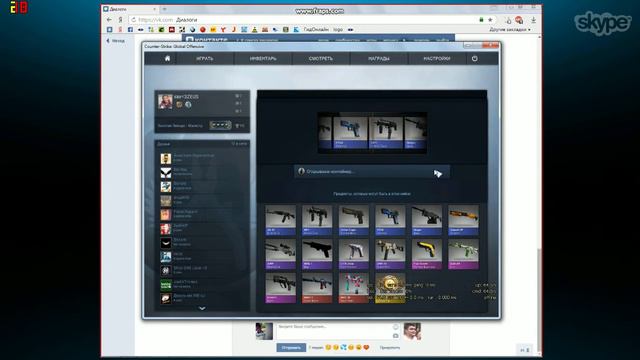The height and width of the screenshot is (360, 640).
Task: Open emoji picker smiley in message box
Action: point(395,327)
